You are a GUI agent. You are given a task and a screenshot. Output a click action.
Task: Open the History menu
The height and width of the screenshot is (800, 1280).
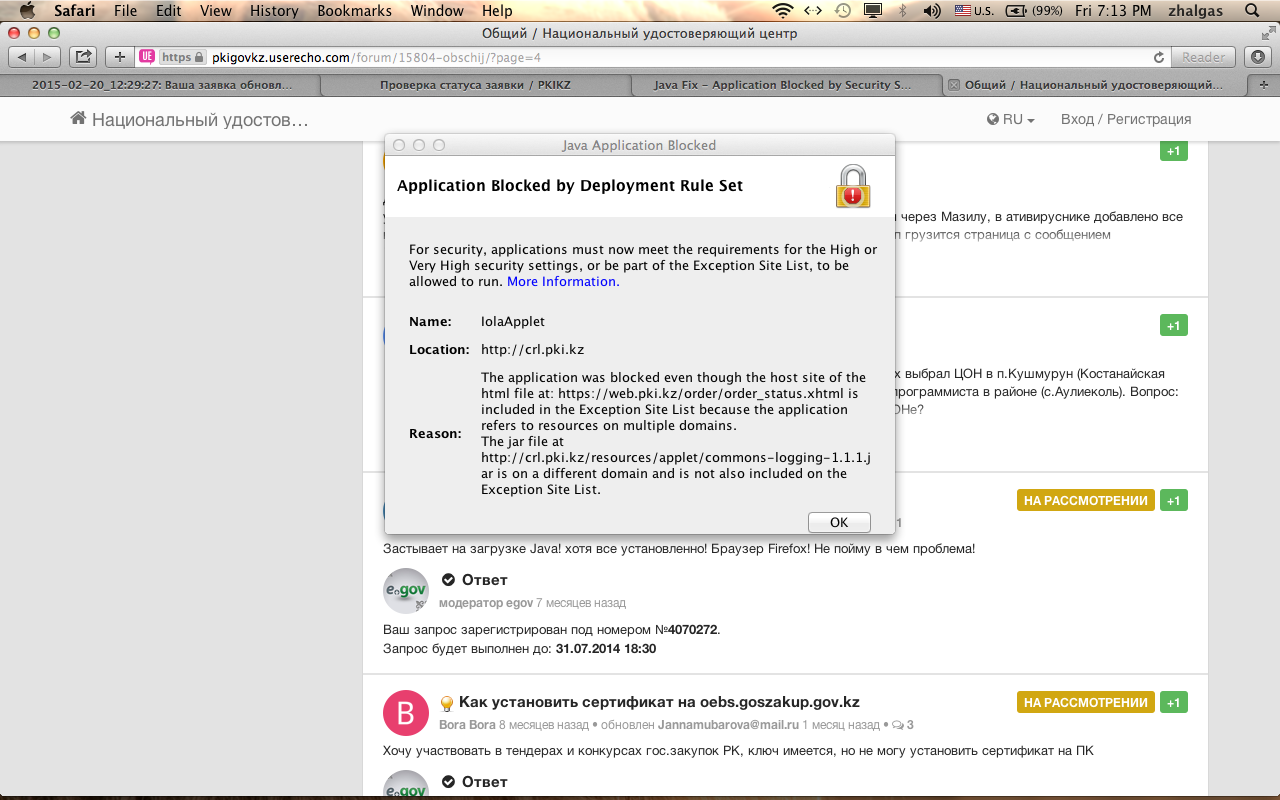click(x=274, y=11)
